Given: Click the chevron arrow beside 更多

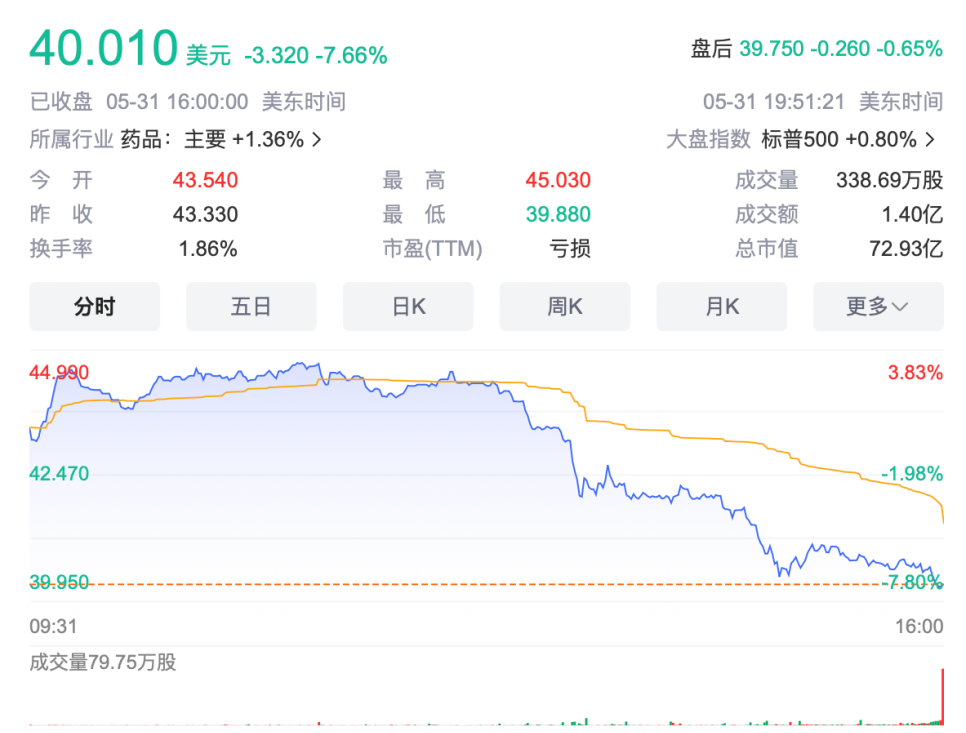Looking at the screenshot, I should (x=899, y=307).
